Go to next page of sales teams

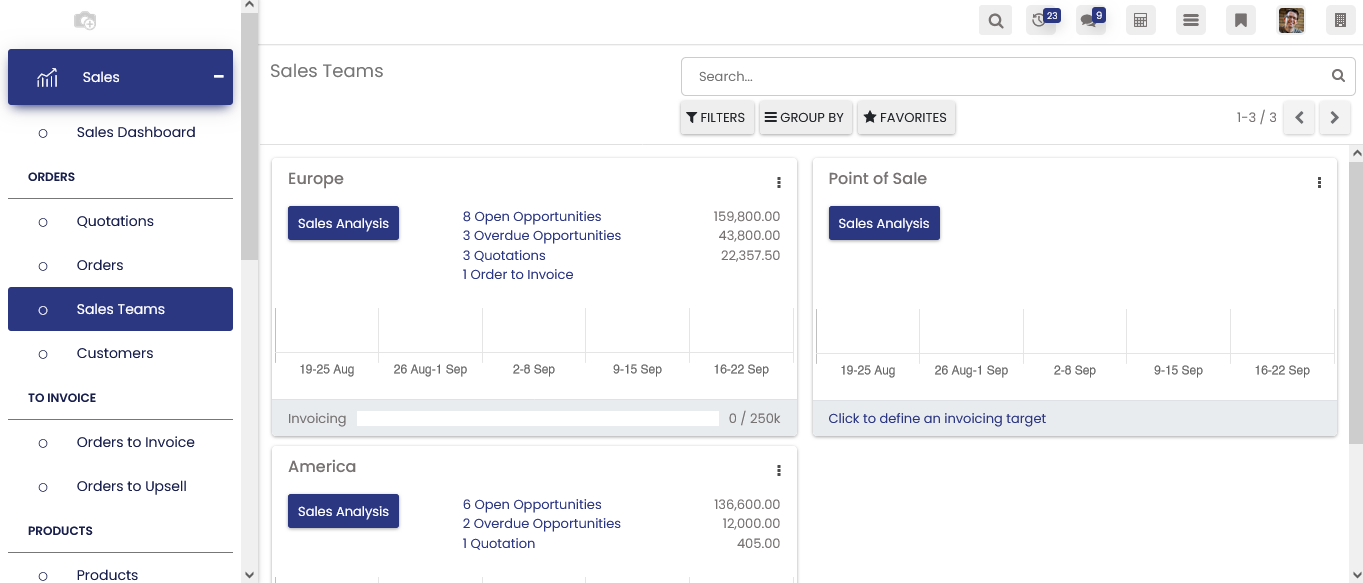[x=1334, y=117]
